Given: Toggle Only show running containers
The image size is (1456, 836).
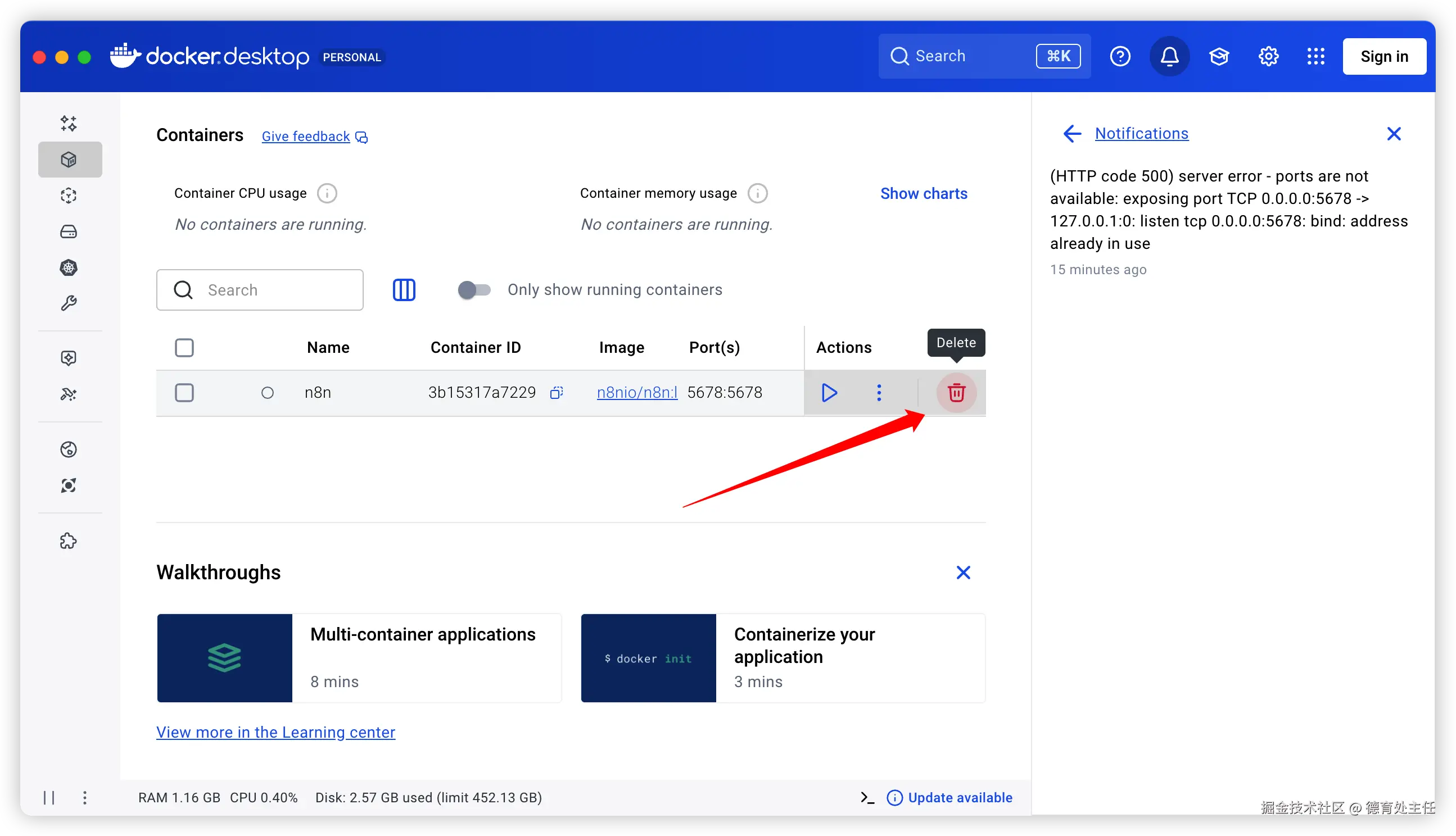Looking at the screenshot, I should click(x=474, y=290).
